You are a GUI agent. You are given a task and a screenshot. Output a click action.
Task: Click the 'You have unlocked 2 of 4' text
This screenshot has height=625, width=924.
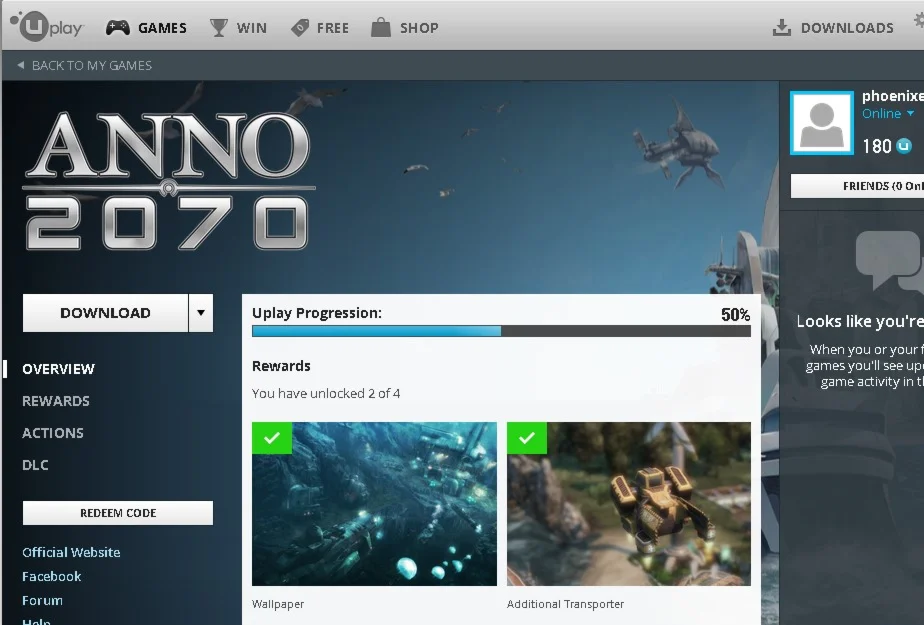(x=326, y=393)
